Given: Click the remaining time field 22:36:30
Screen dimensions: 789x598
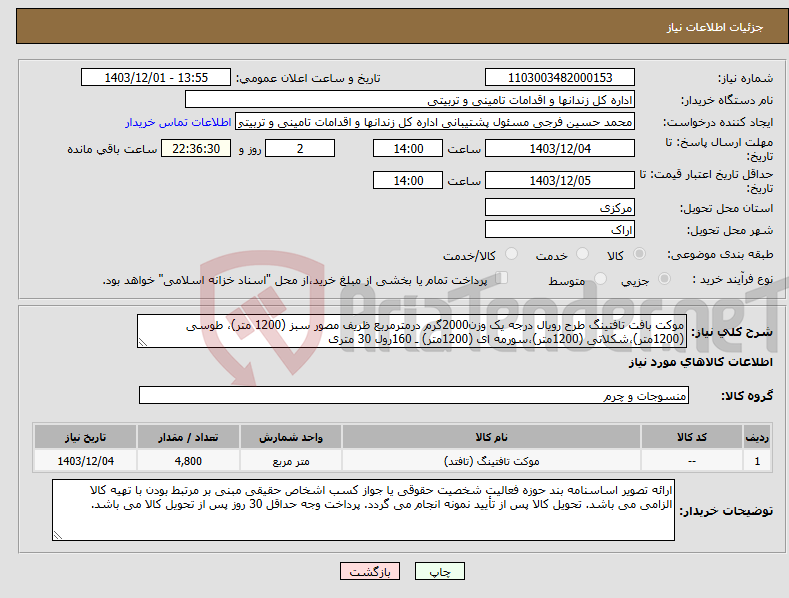Looking at the screenshot, I should (196, 148).
